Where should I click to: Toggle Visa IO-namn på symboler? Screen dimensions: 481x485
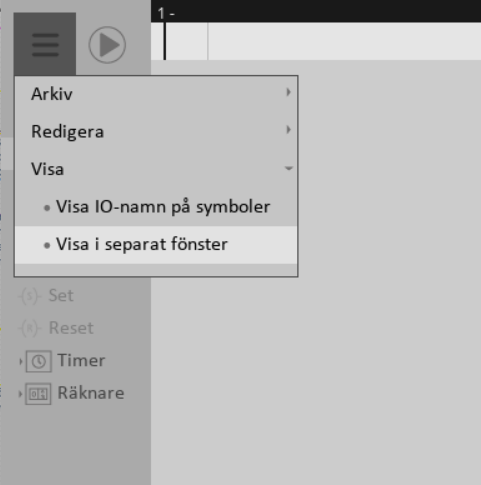[156, 207]
